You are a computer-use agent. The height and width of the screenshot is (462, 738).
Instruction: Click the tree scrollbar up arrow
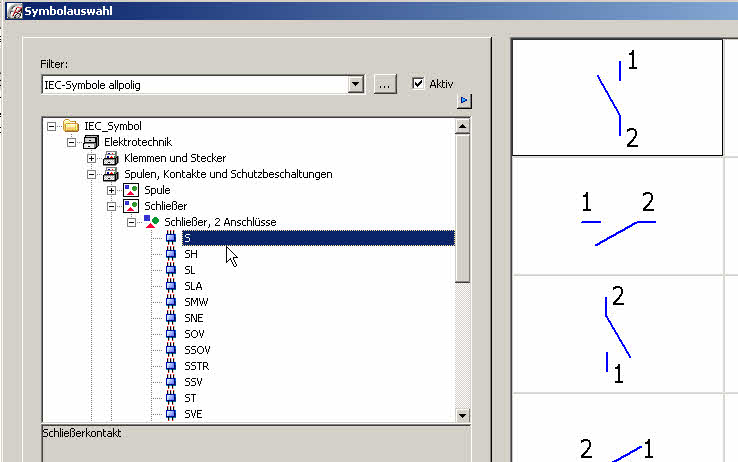462,127
